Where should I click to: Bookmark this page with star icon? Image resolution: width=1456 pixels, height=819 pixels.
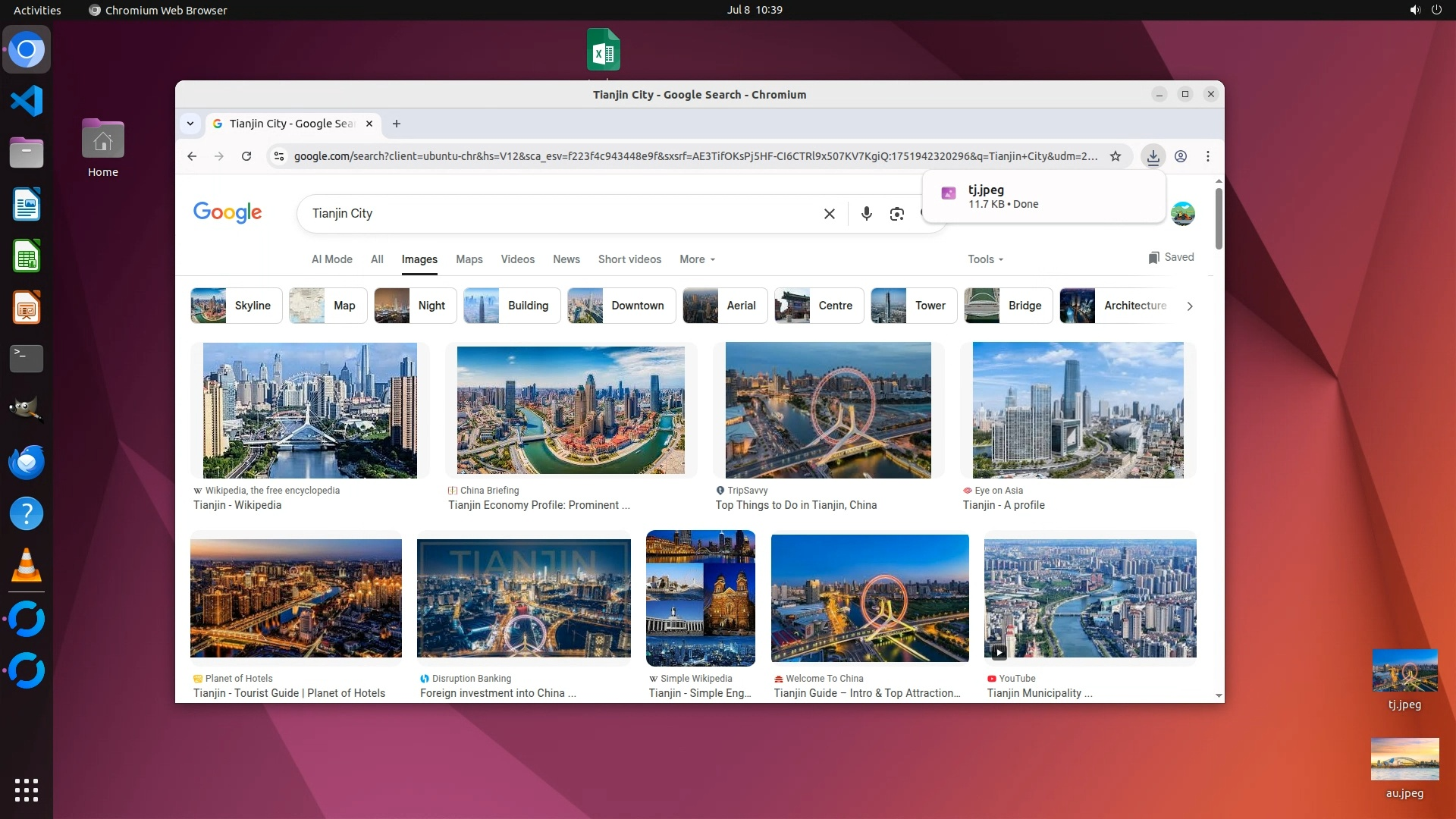[x=1115, y=156]
